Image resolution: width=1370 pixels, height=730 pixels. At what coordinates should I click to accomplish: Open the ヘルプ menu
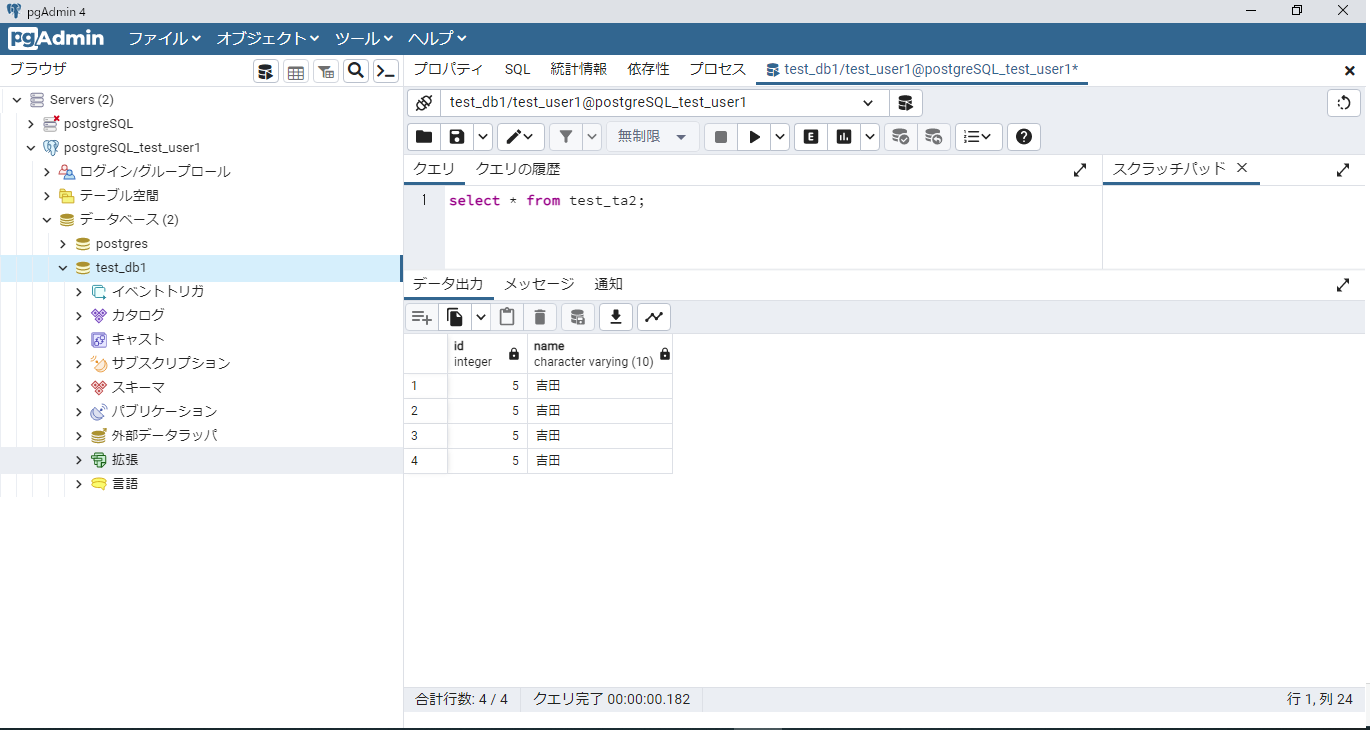click(437, 38)
